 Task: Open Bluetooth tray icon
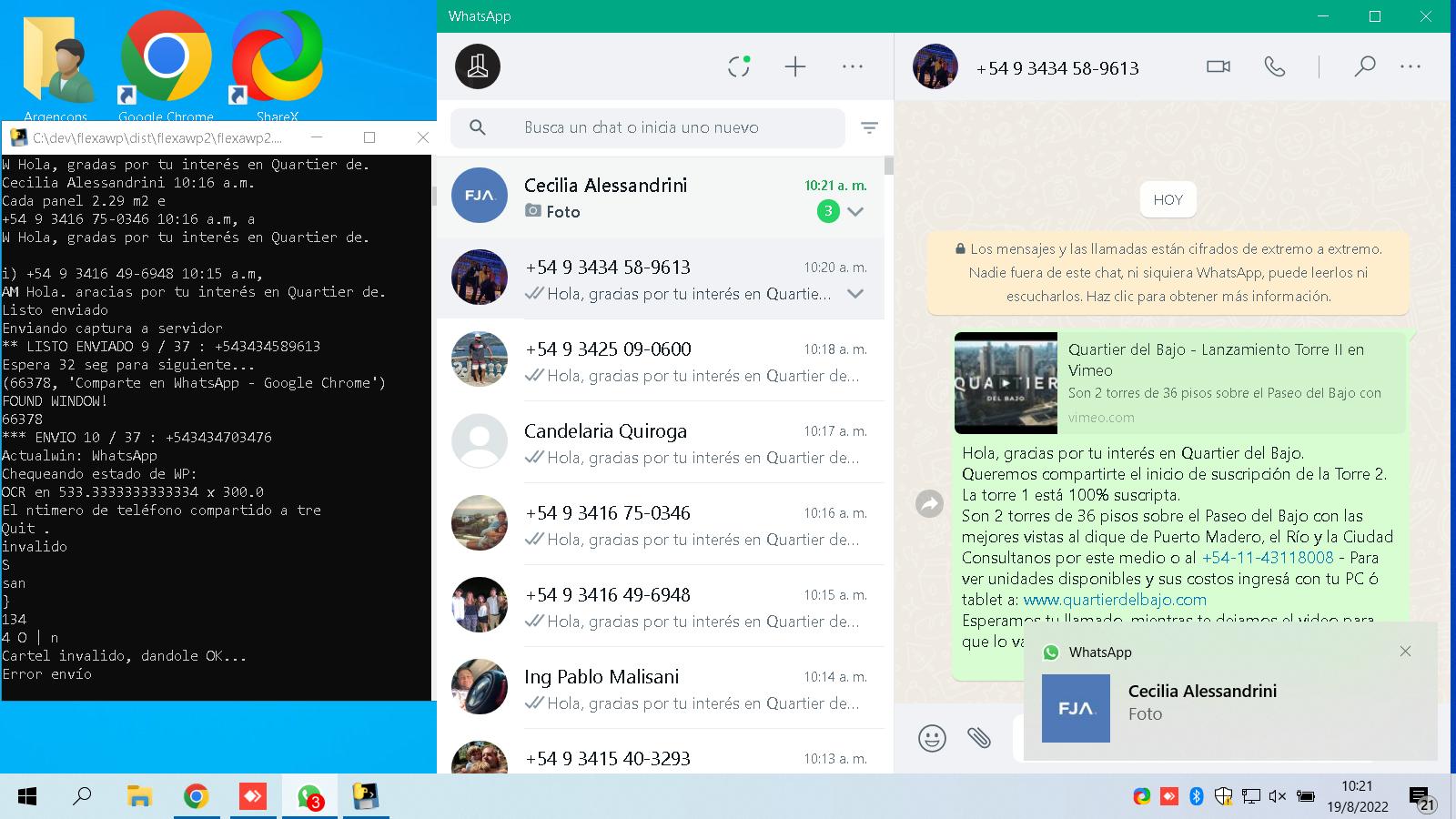click(x=1197, y=797)
